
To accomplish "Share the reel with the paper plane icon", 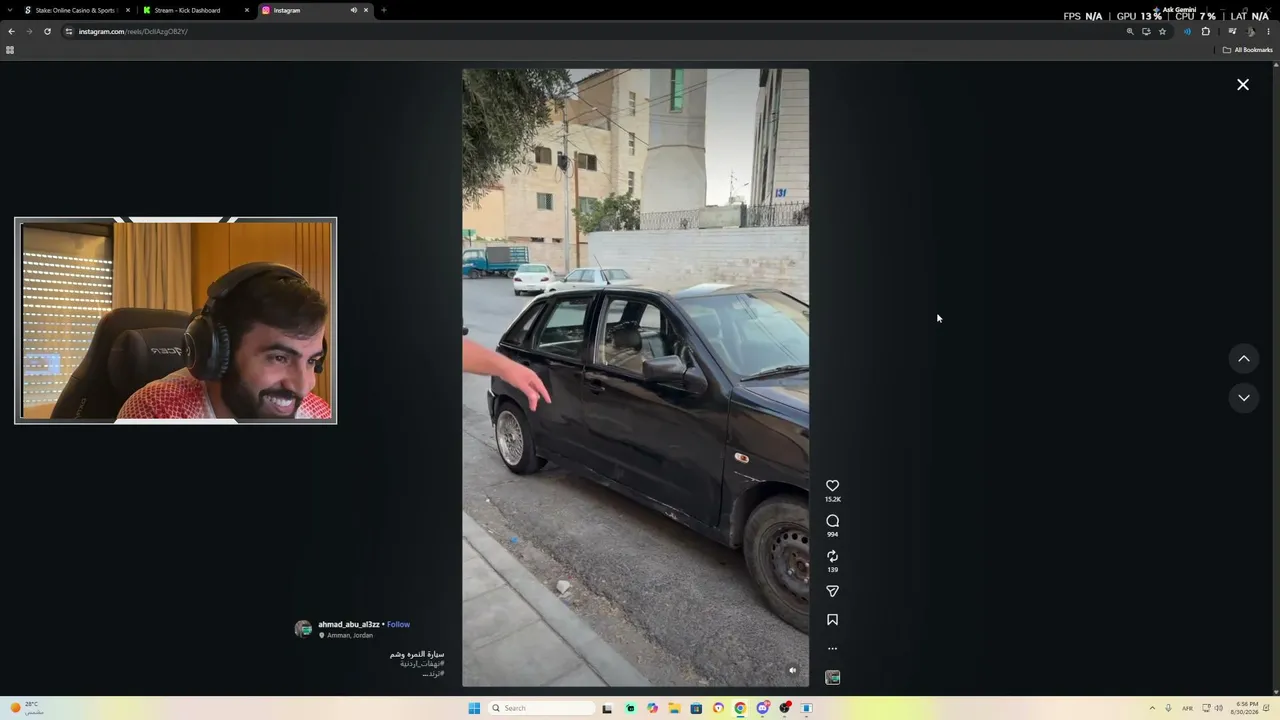I will coord(832,591).
